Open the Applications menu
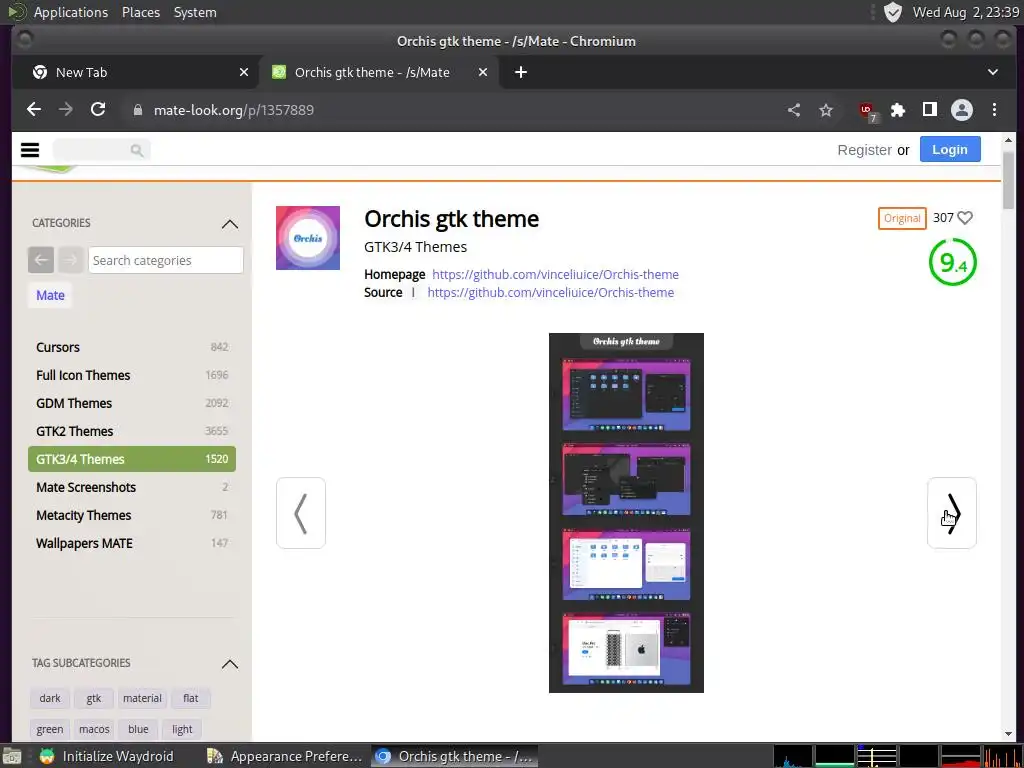Viewport: 1024px width, 768px height. point(71,12)
